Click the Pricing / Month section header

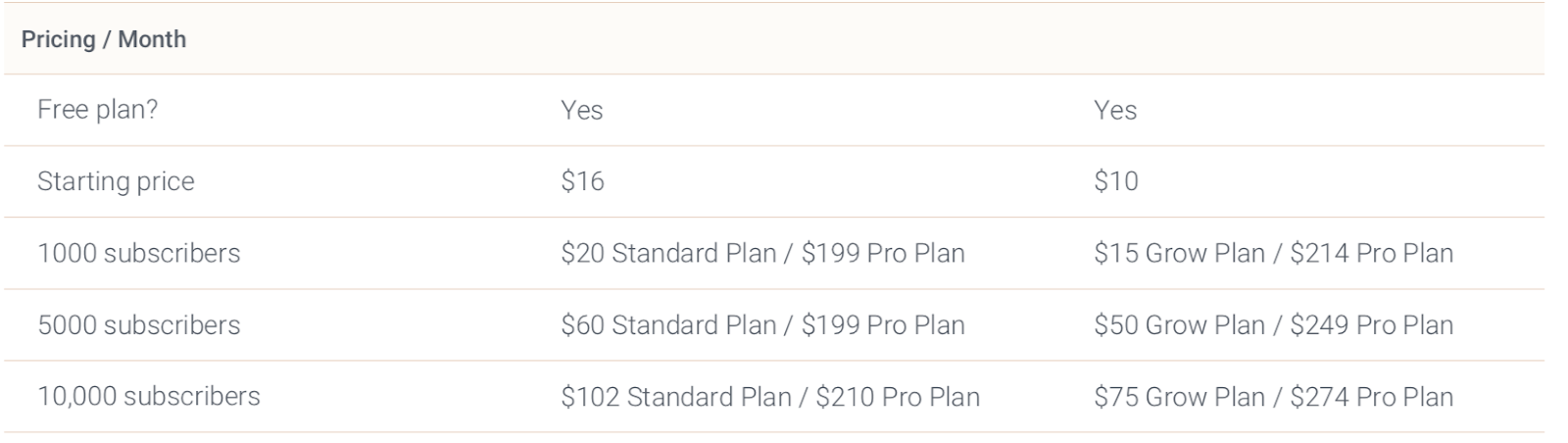(104, 40)
